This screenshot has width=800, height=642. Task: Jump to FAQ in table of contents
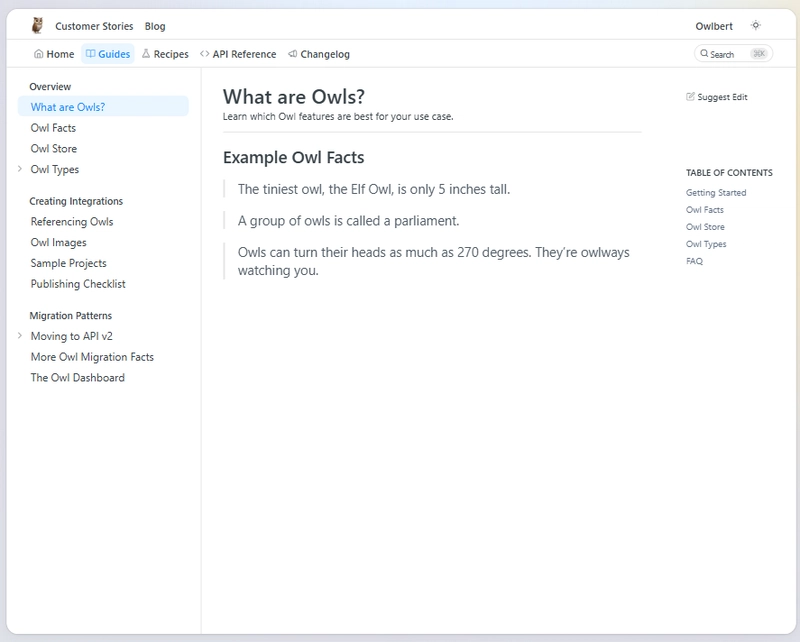point(694,261)
